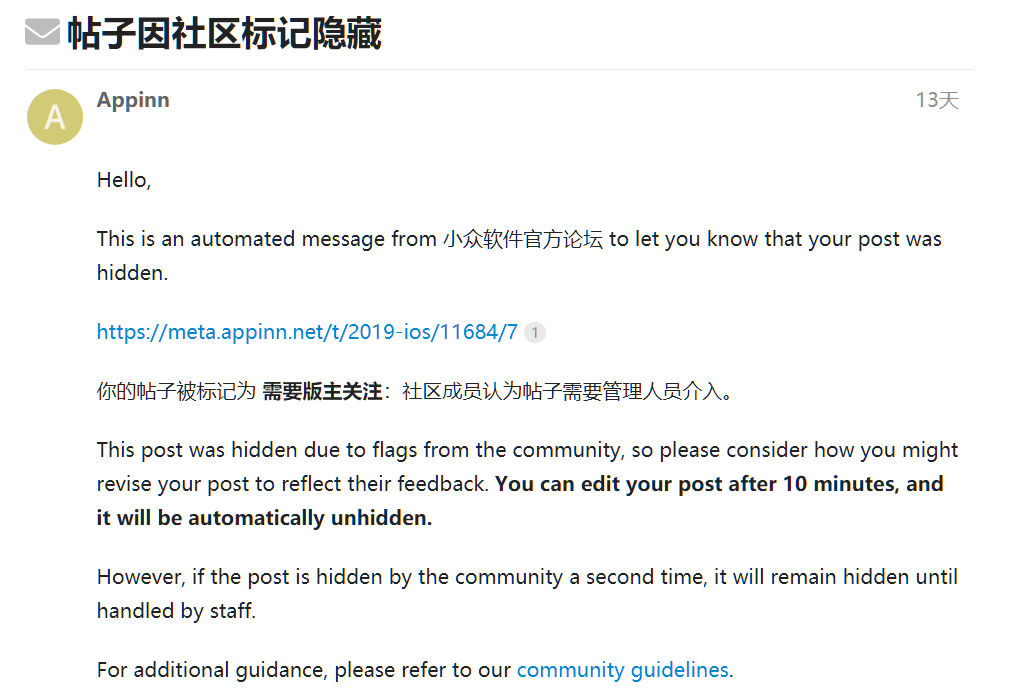Image resolution: width=1032 pixels, height=700 pixels.
Task: Click the bold 需要版主关注 text
Action: [x=322, y=391]
